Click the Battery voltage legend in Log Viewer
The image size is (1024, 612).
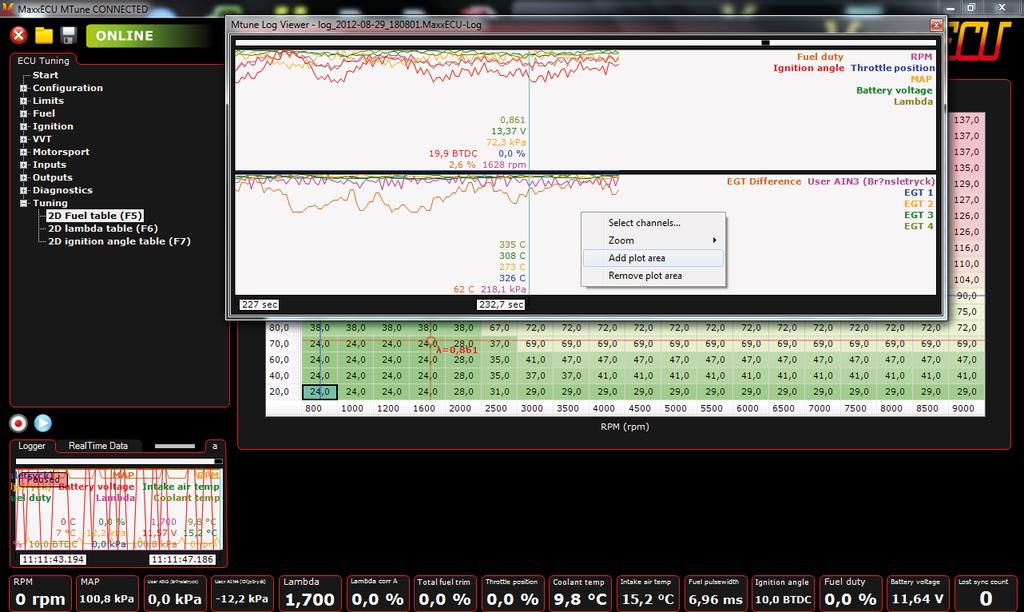pos(894,90)
